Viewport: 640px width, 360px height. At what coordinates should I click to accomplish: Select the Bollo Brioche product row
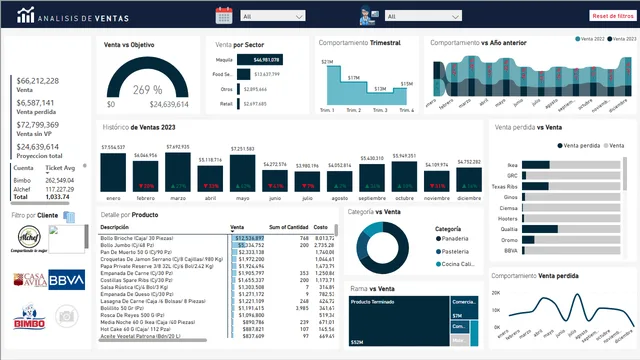pos(217,238)
